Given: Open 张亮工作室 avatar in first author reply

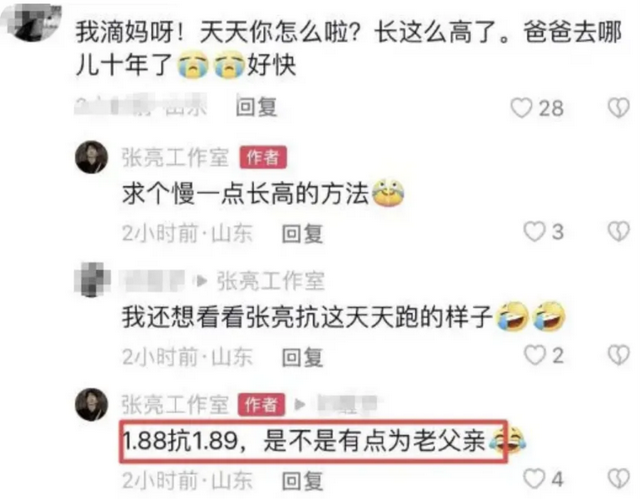Looking at the screenshot, I should click(91, 157).
